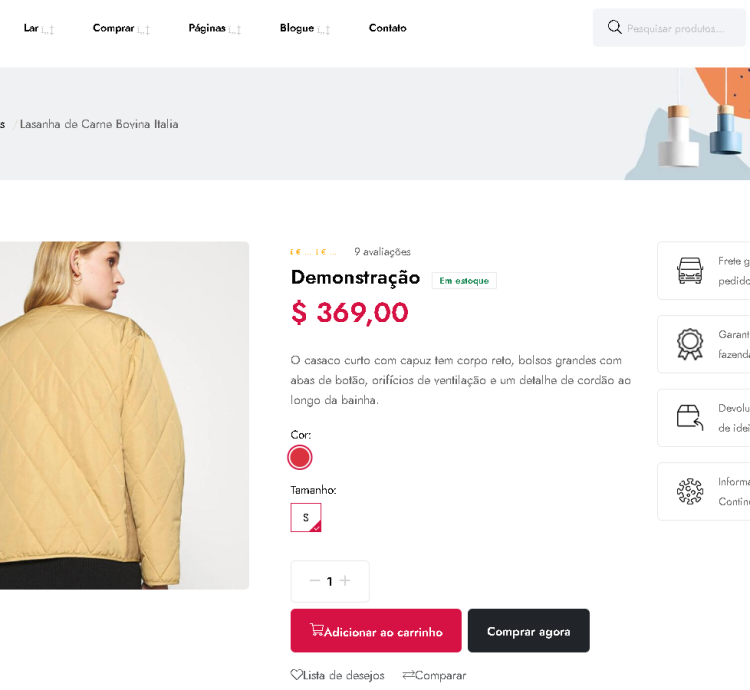The image size is (750, 690).
Task: Open the Blogue menu item
Action: [x=304, y=28]
